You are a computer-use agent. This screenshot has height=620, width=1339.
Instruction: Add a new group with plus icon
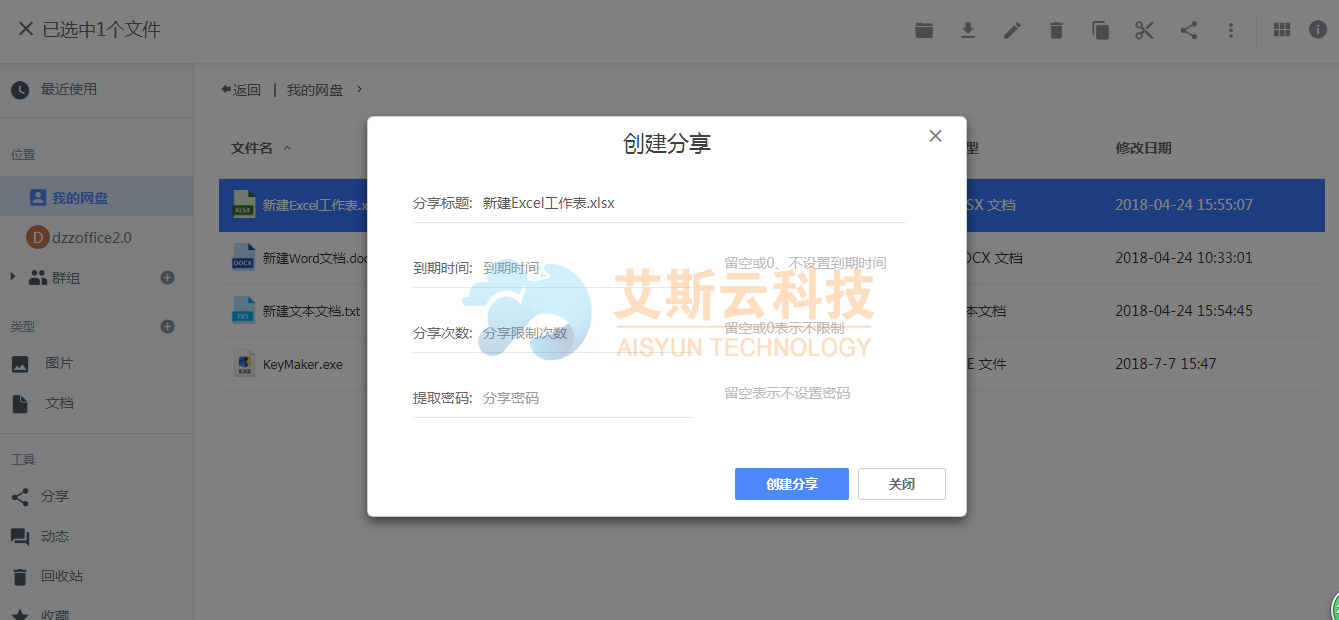[x=168, y=277]
